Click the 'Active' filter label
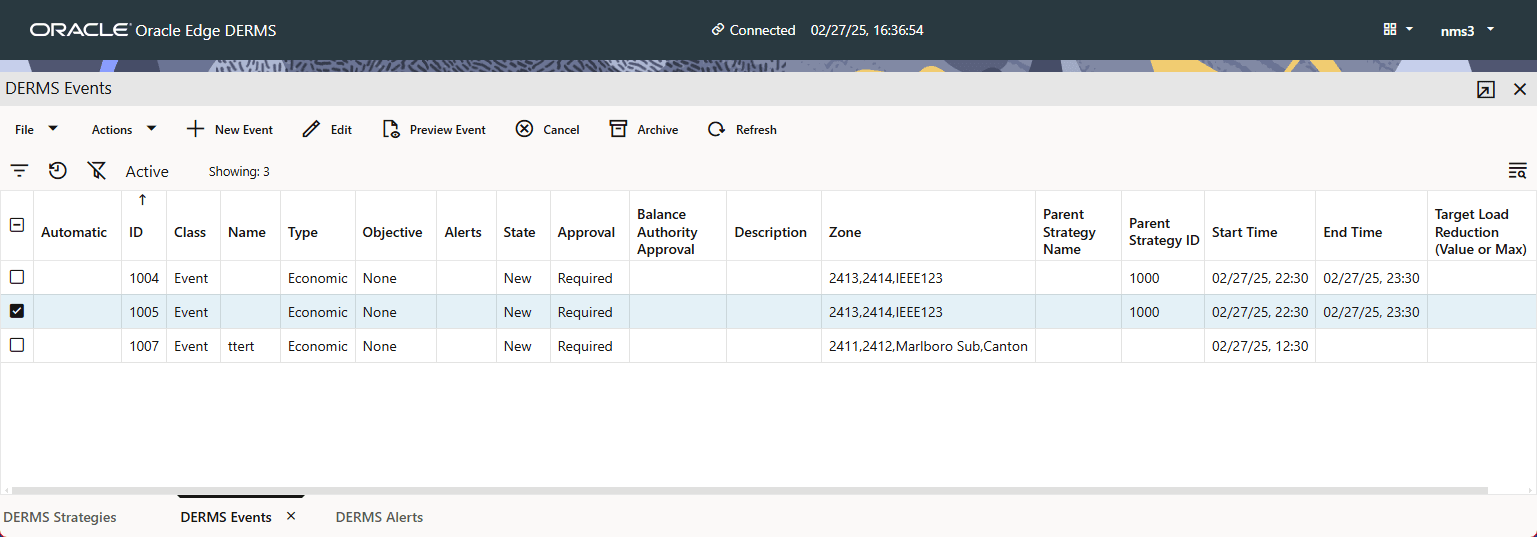This screenshot has height=537, width=1537. pos(147,172)
